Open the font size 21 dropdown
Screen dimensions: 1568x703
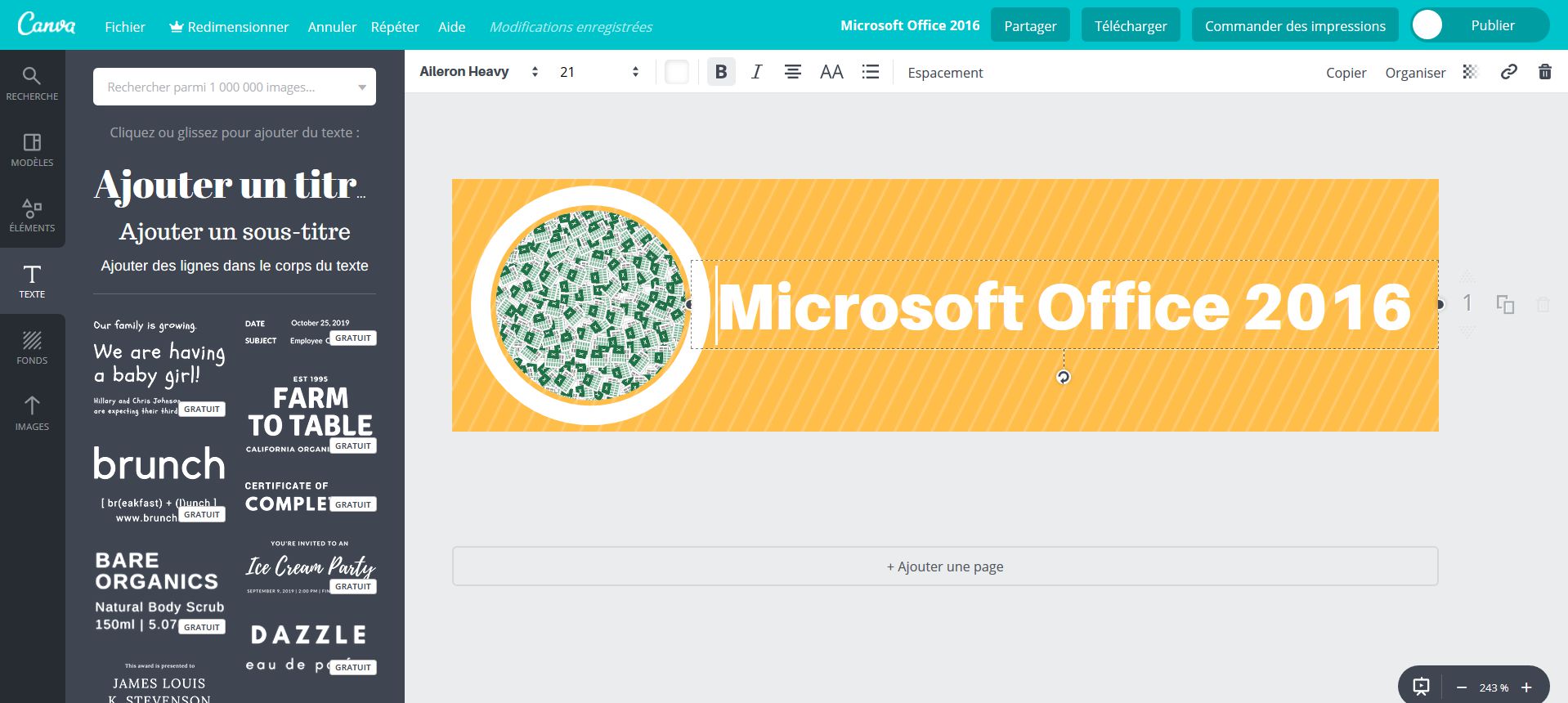pos(598,72)
